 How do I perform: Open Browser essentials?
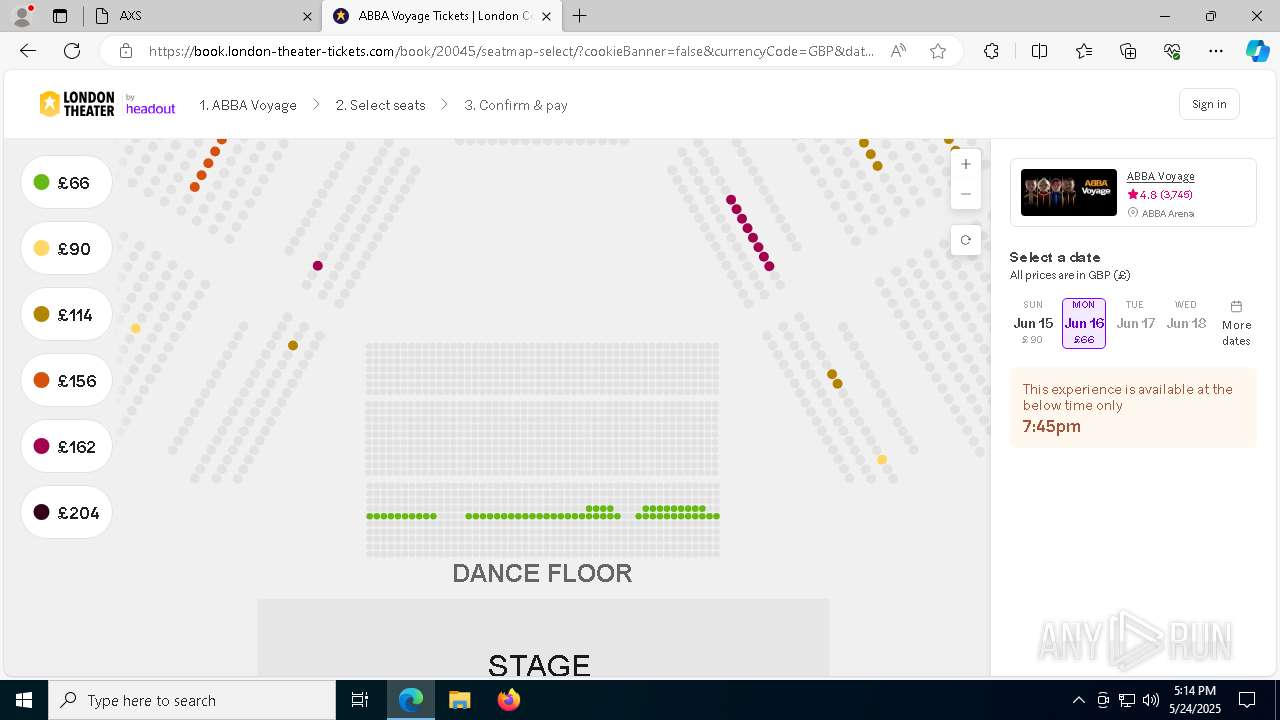(x=1172, y=51)
